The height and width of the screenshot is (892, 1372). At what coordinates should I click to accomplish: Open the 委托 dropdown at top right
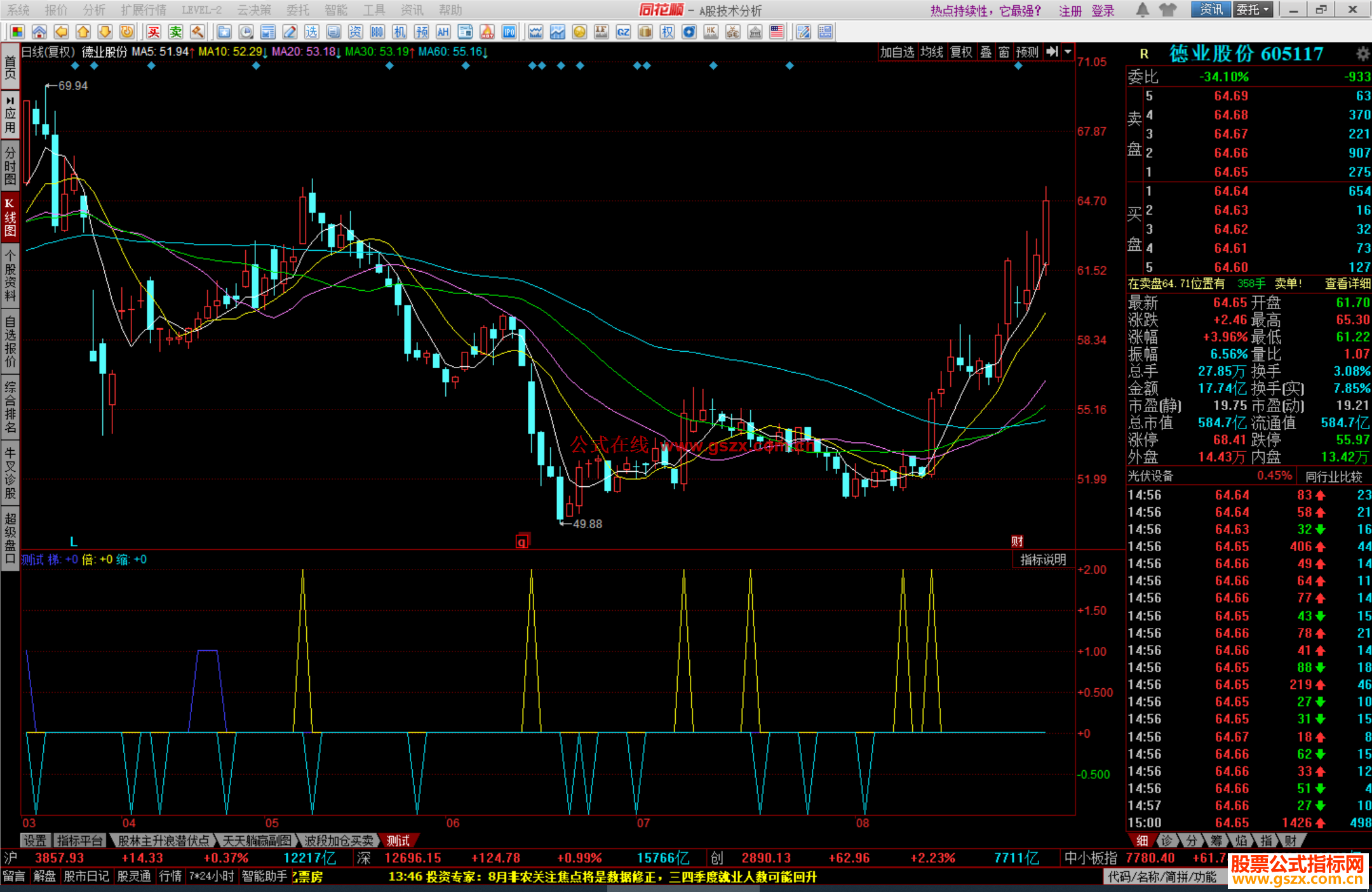tap(1253, 10)
